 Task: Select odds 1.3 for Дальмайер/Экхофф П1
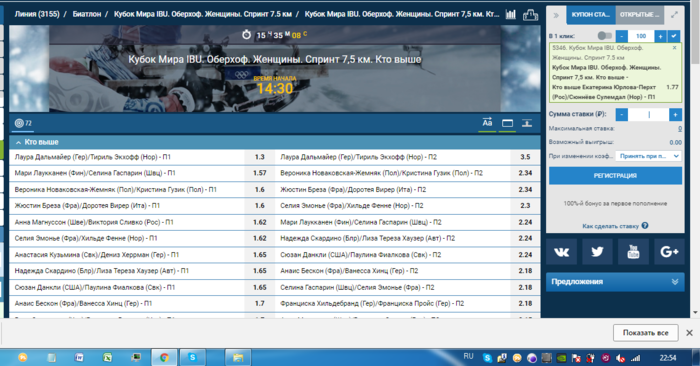pyautogui.click(x=259, y=157)
